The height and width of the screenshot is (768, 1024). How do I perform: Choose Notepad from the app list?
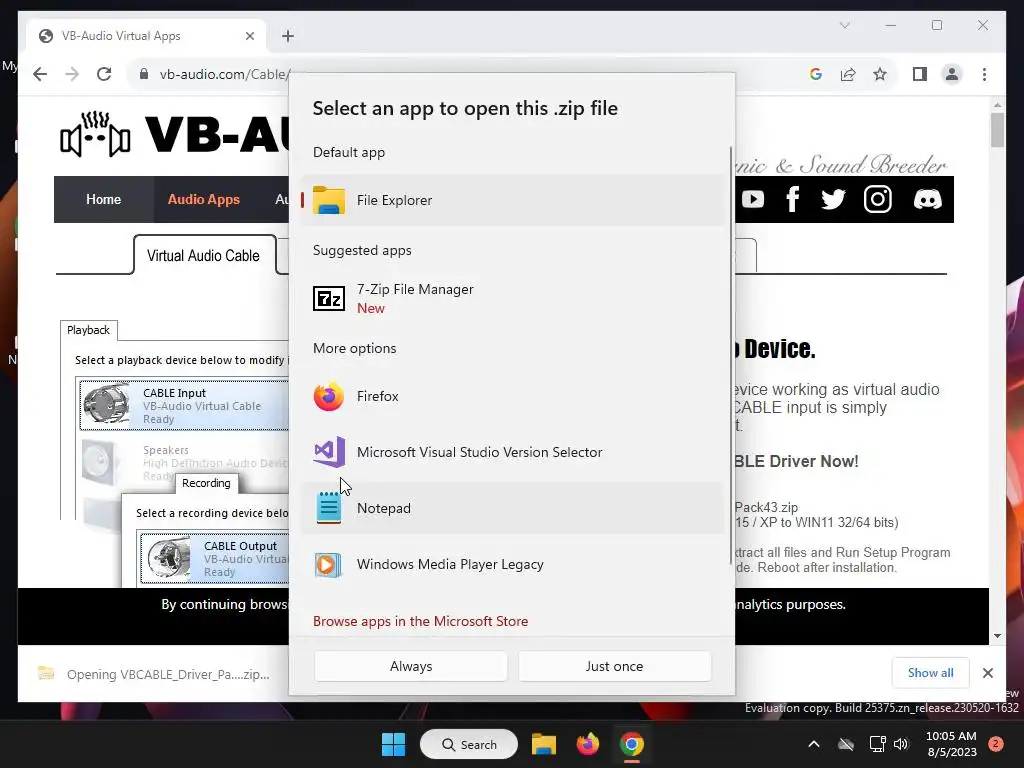coord(512,508)
